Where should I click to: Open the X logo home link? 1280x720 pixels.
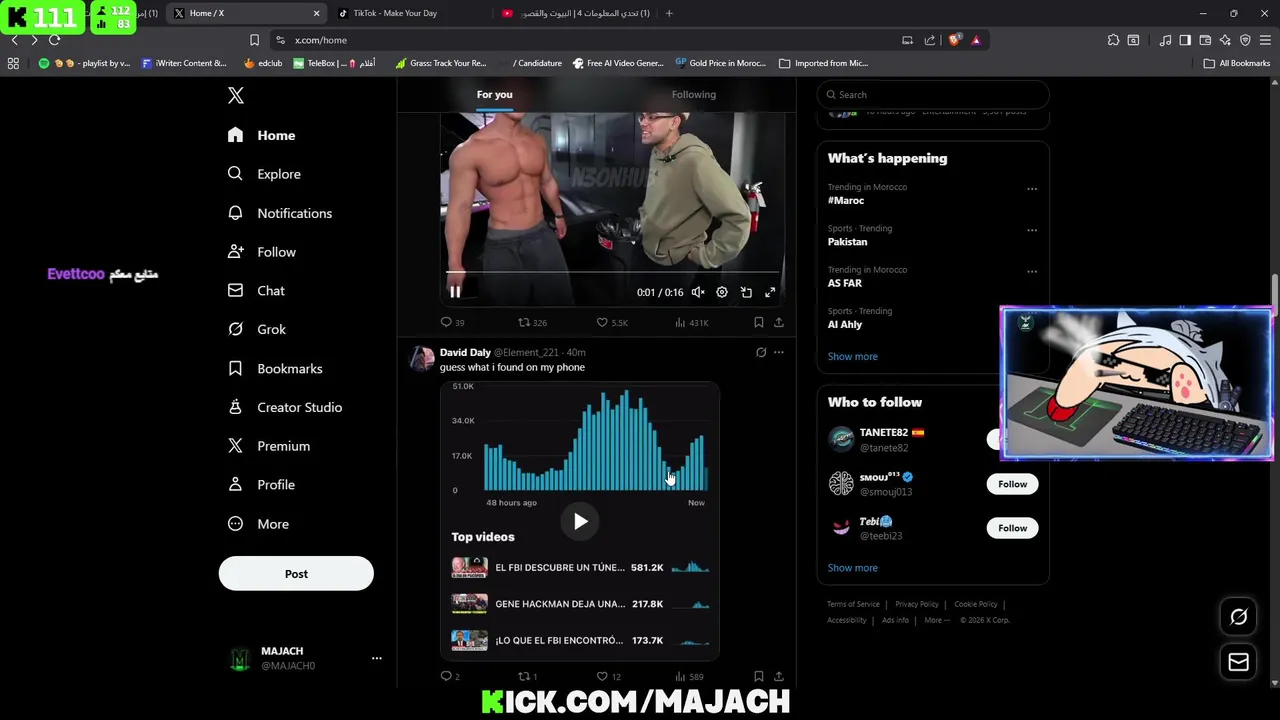235,96
